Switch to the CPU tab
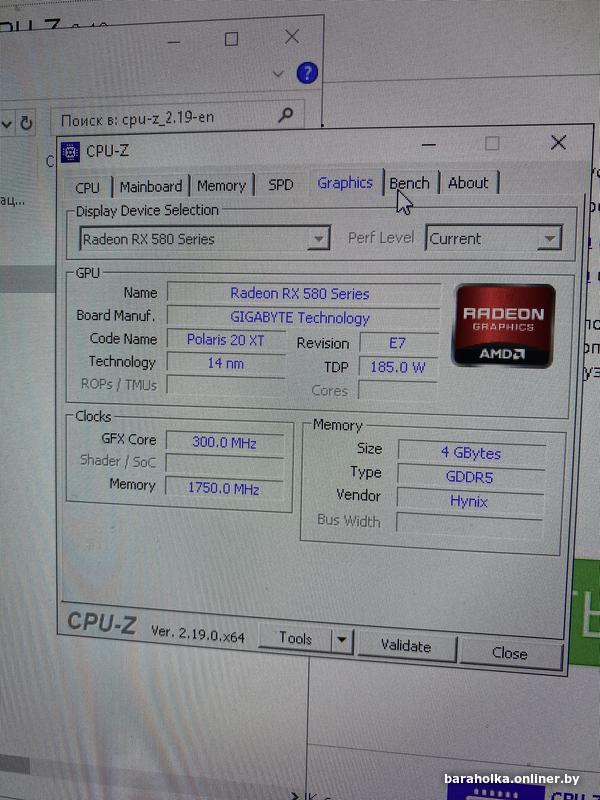 click(87, 187)
